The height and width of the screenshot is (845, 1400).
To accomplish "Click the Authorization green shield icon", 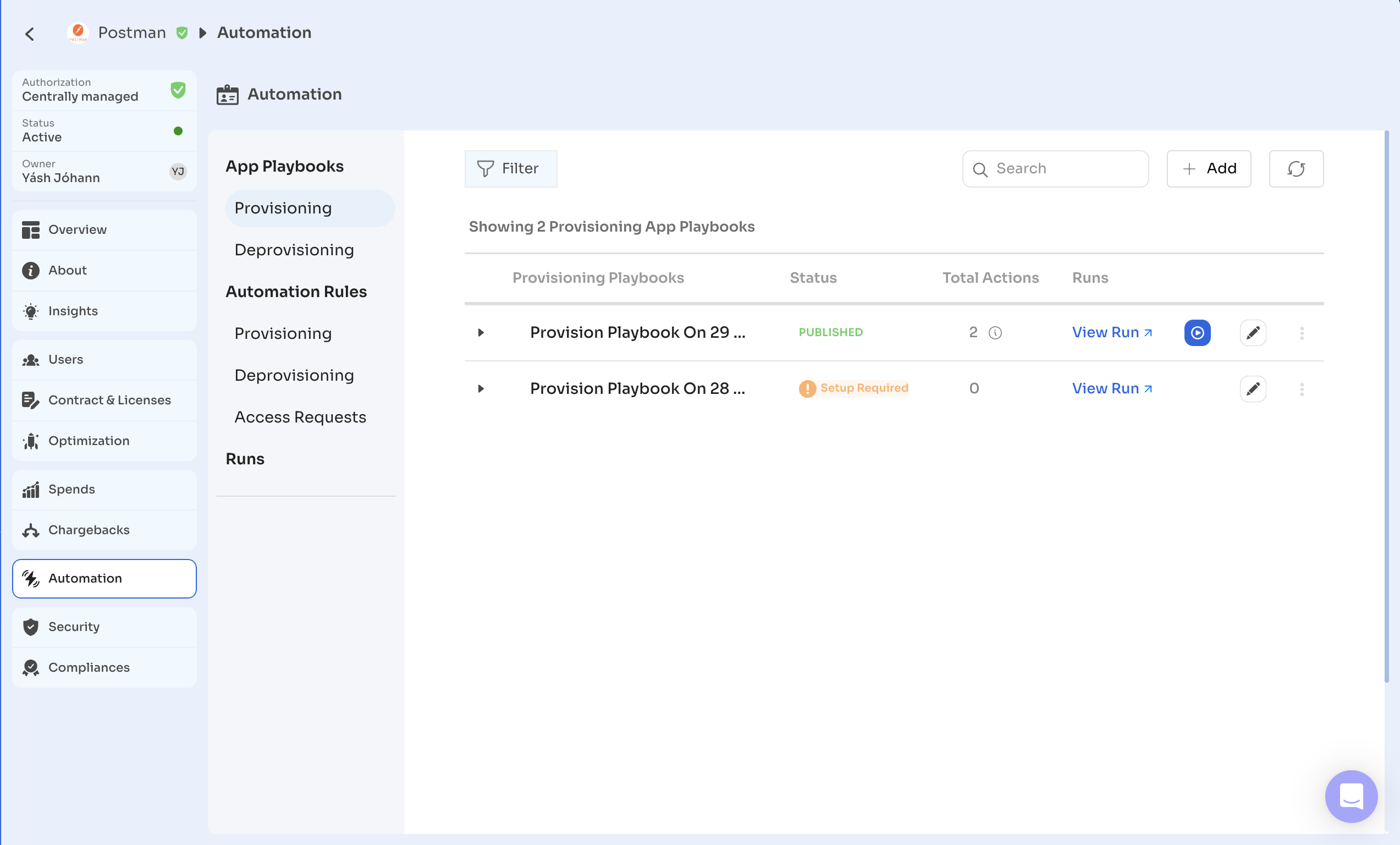I will [x=178, y=90].
